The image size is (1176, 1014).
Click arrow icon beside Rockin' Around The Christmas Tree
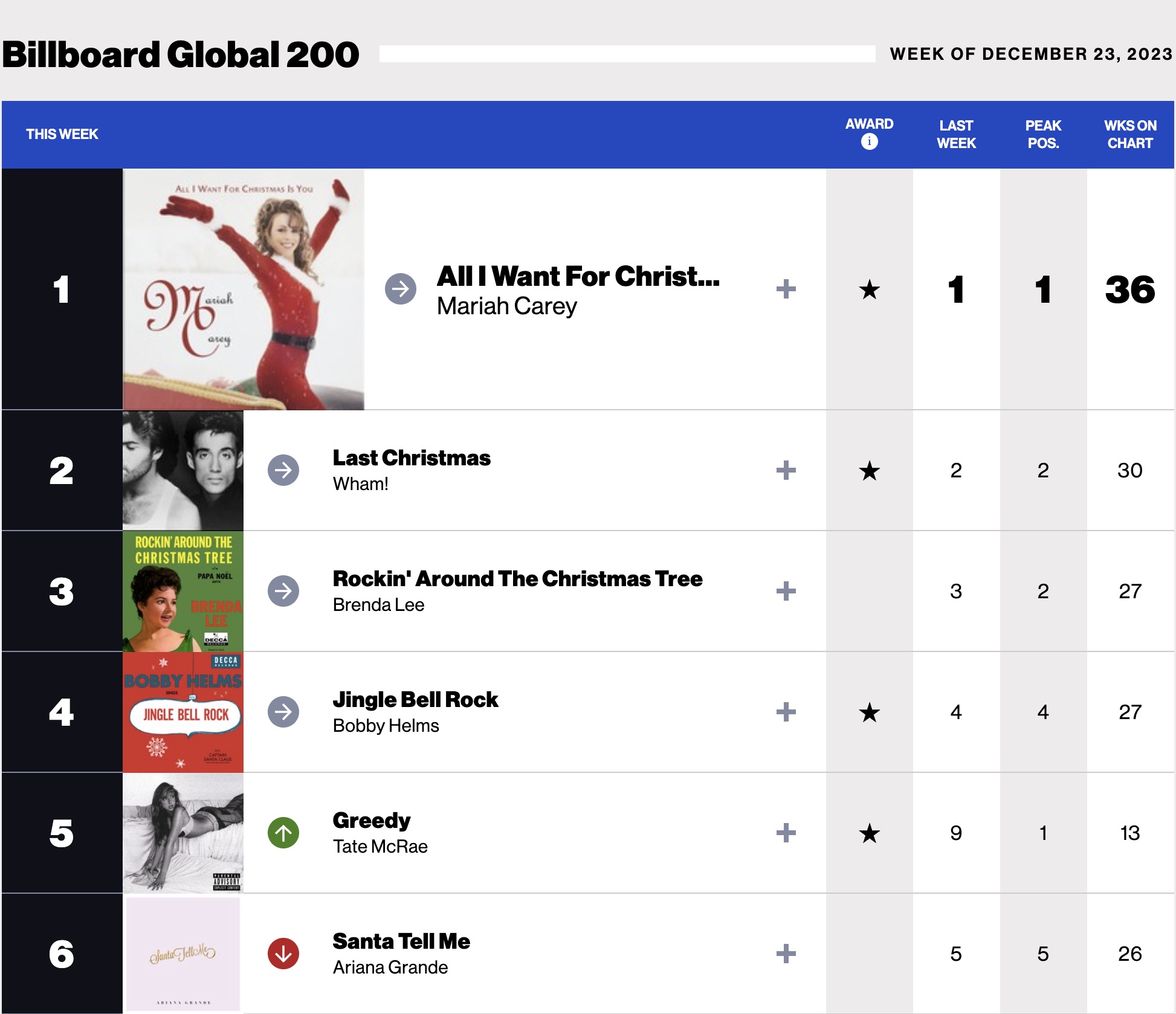283,591
